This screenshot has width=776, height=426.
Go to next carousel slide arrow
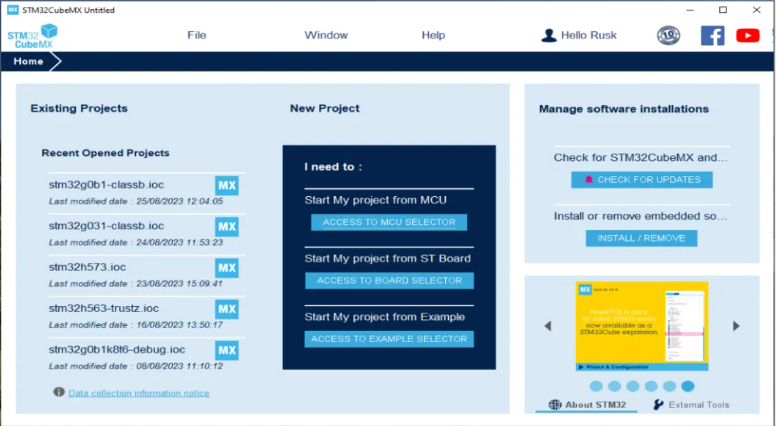736,326
